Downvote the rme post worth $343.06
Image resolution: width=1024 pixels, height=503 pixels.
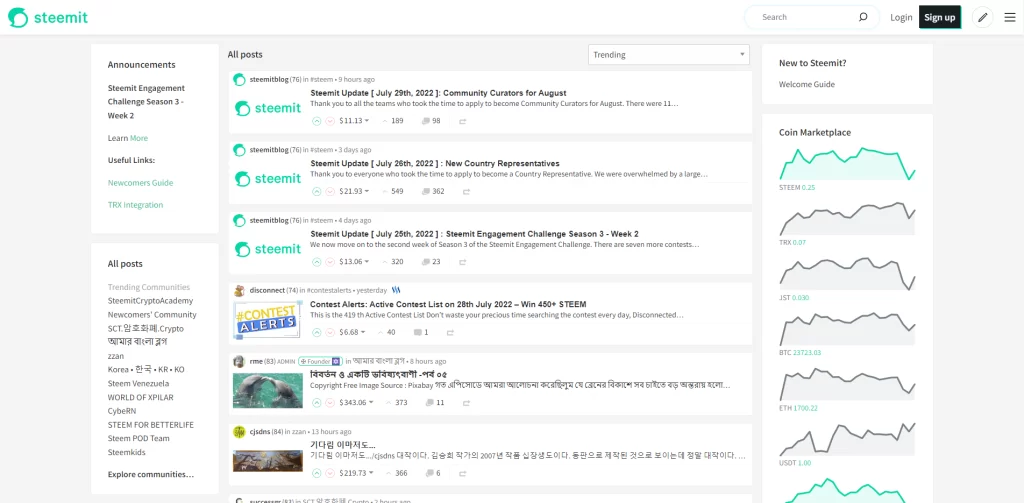[x=330, y=402]
